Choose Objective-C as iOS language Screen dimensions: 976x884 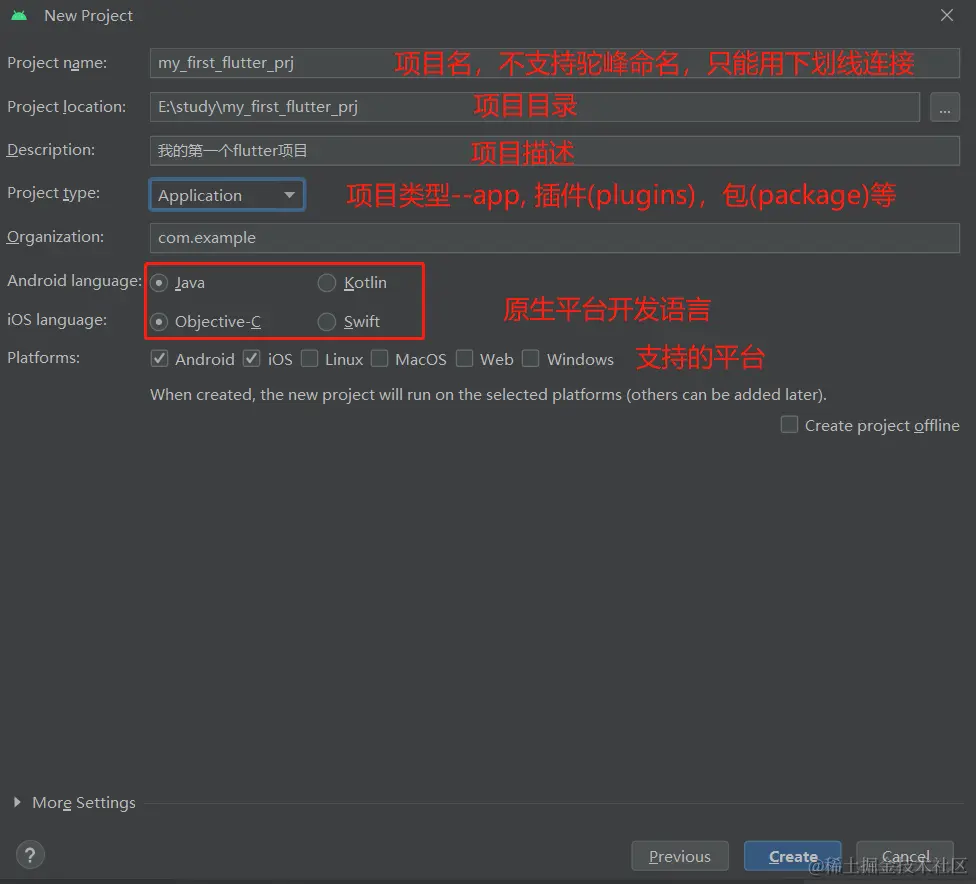(x=159, y=322)
